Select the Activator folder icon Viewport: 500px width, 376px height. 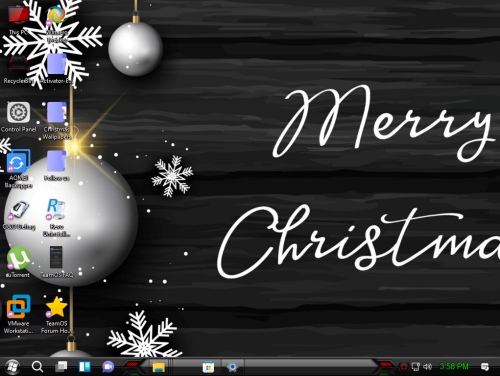(56, 68)
